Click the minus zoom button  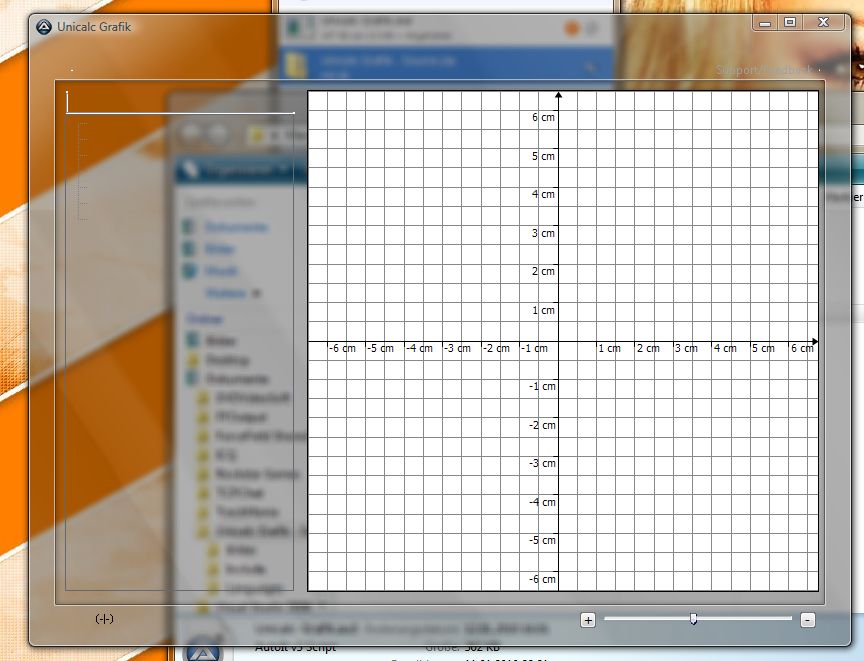pyautogui.click(x=808, y=620)
